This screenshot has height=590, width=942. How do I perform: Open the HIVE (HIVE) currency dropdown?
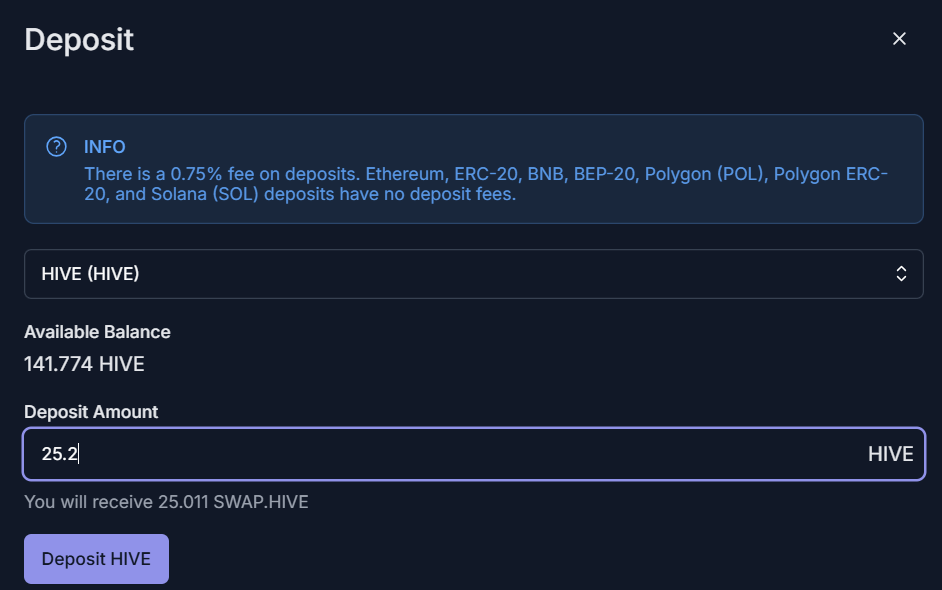click(473, 274)
